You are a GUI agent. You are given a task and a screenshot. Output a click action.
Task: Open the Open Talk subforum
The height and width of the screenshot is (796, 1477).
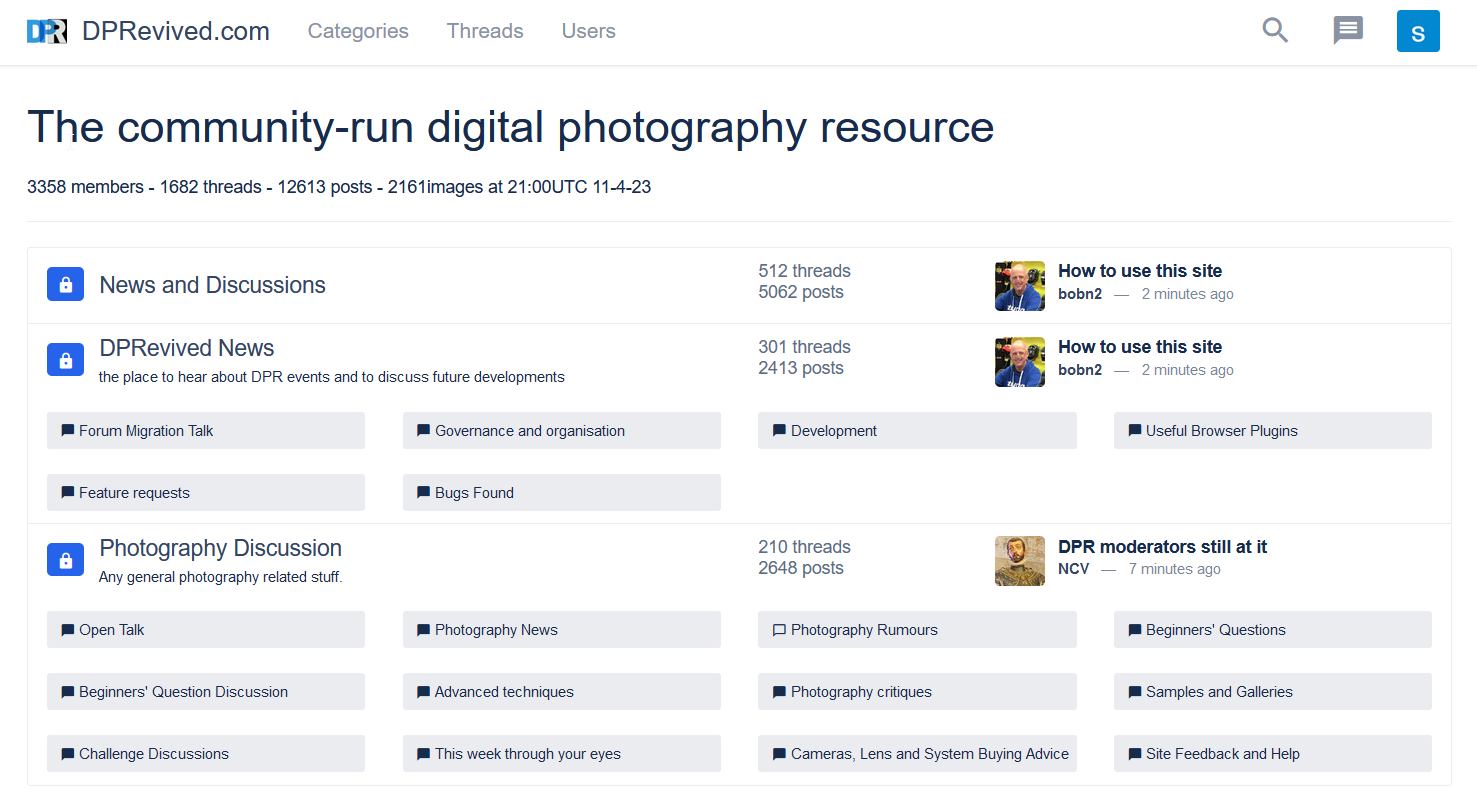point(206,630)
